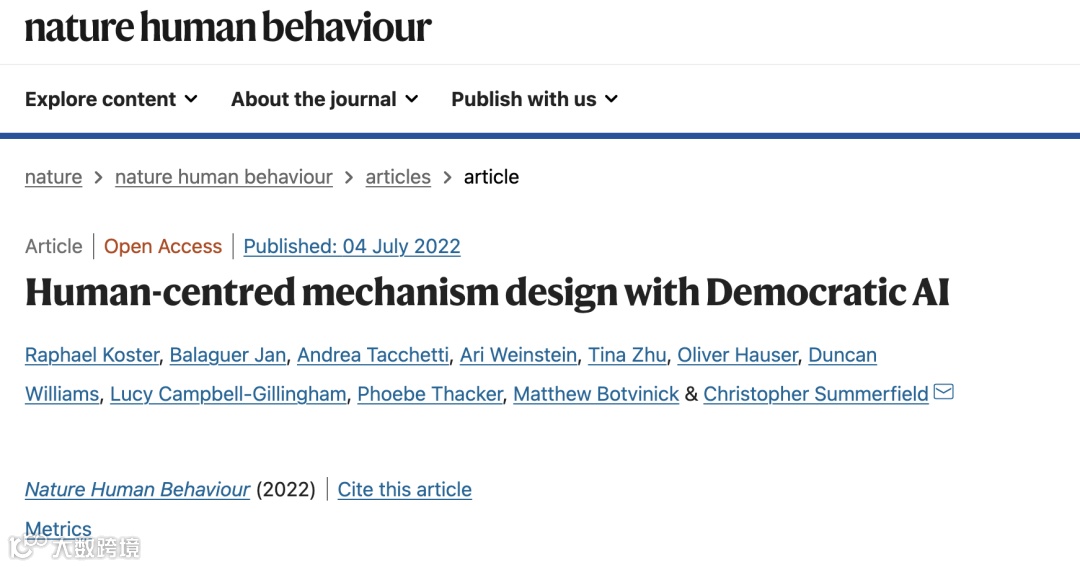Open author Raphael Koster's profile
Viewport: 1080px width, 567px height.
pyautogui.click(x=92, y=355)
